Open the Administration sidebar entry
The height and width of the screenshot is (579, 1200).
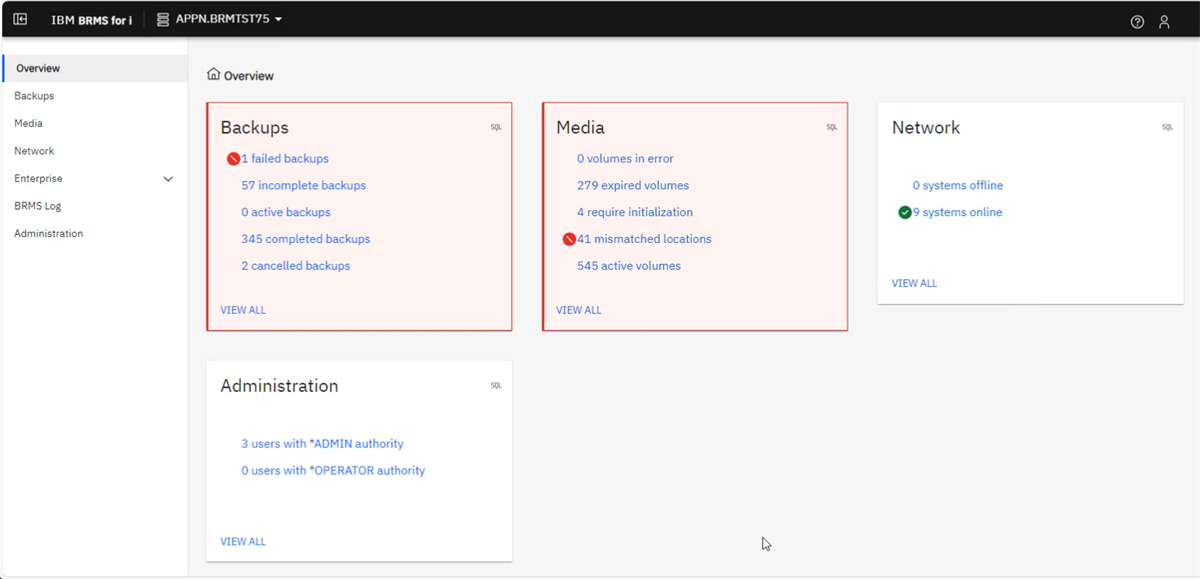click(46, 233)
